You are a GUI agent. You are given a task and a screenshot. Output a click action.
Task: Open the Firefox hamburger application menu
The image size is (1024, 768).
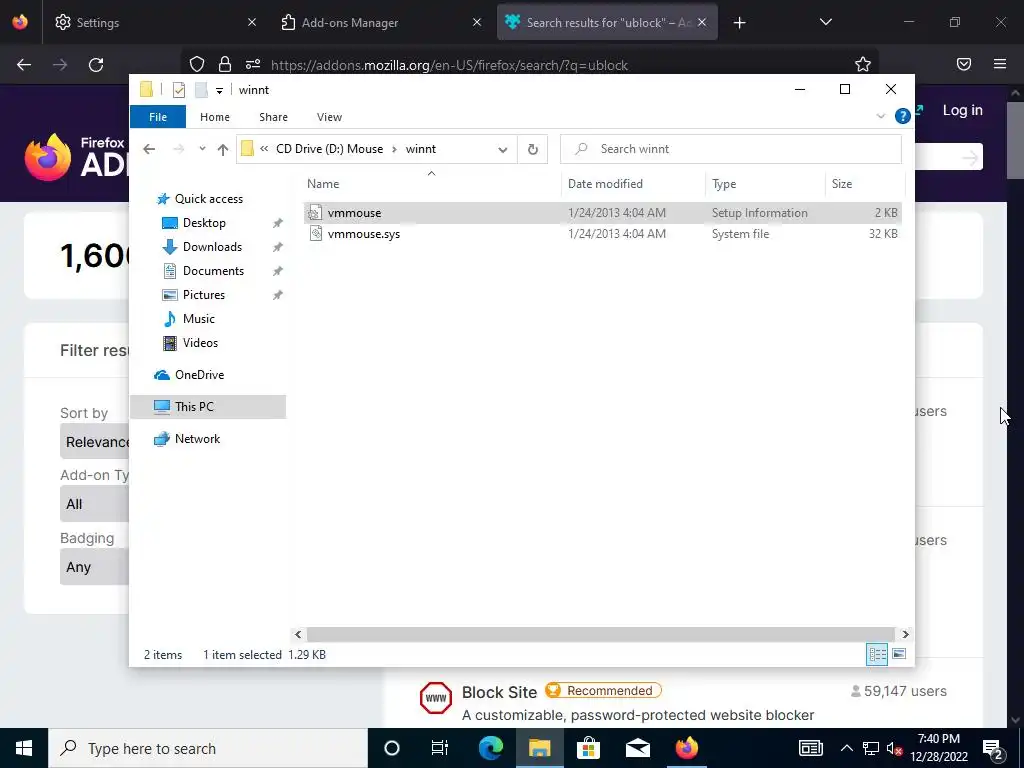click(1000, 64)
